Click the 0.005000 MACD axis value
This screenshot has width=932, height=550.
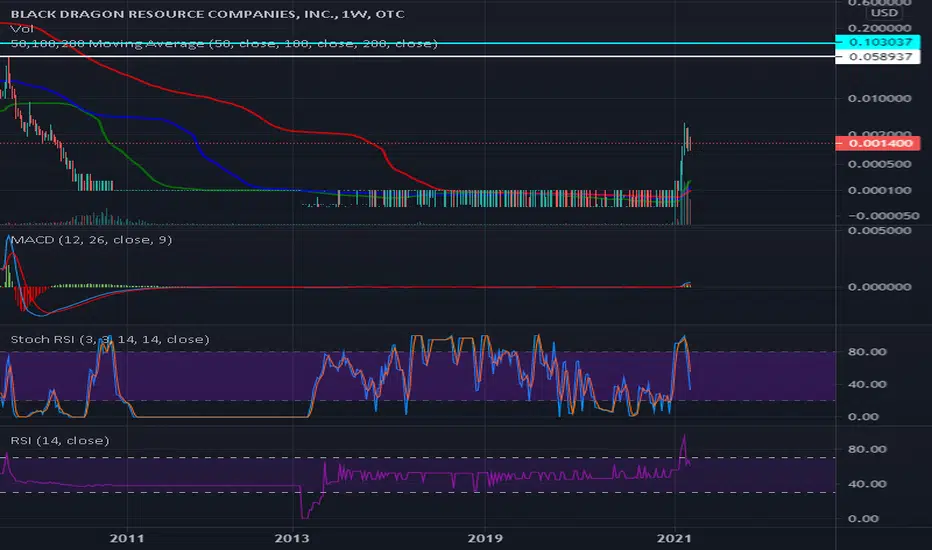point(879,231)
